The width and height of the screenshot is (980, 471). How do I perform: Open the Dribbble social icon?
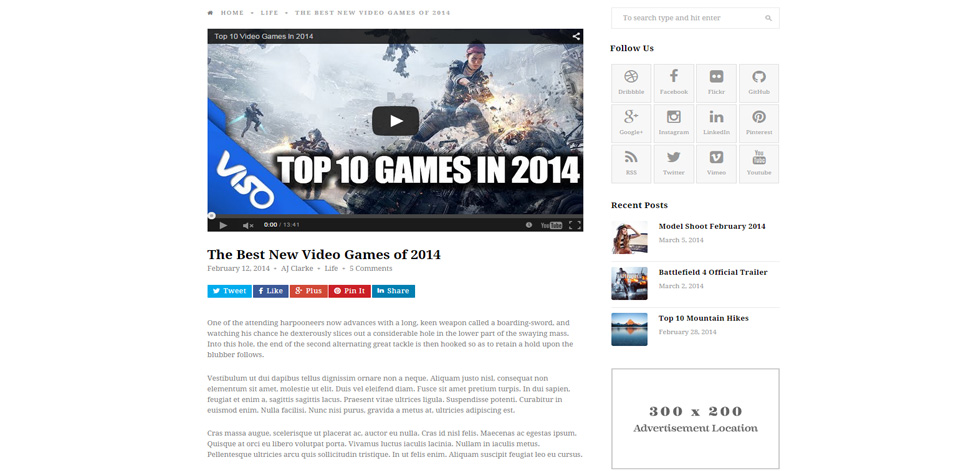pyautogui.click(x=631, y=83)
